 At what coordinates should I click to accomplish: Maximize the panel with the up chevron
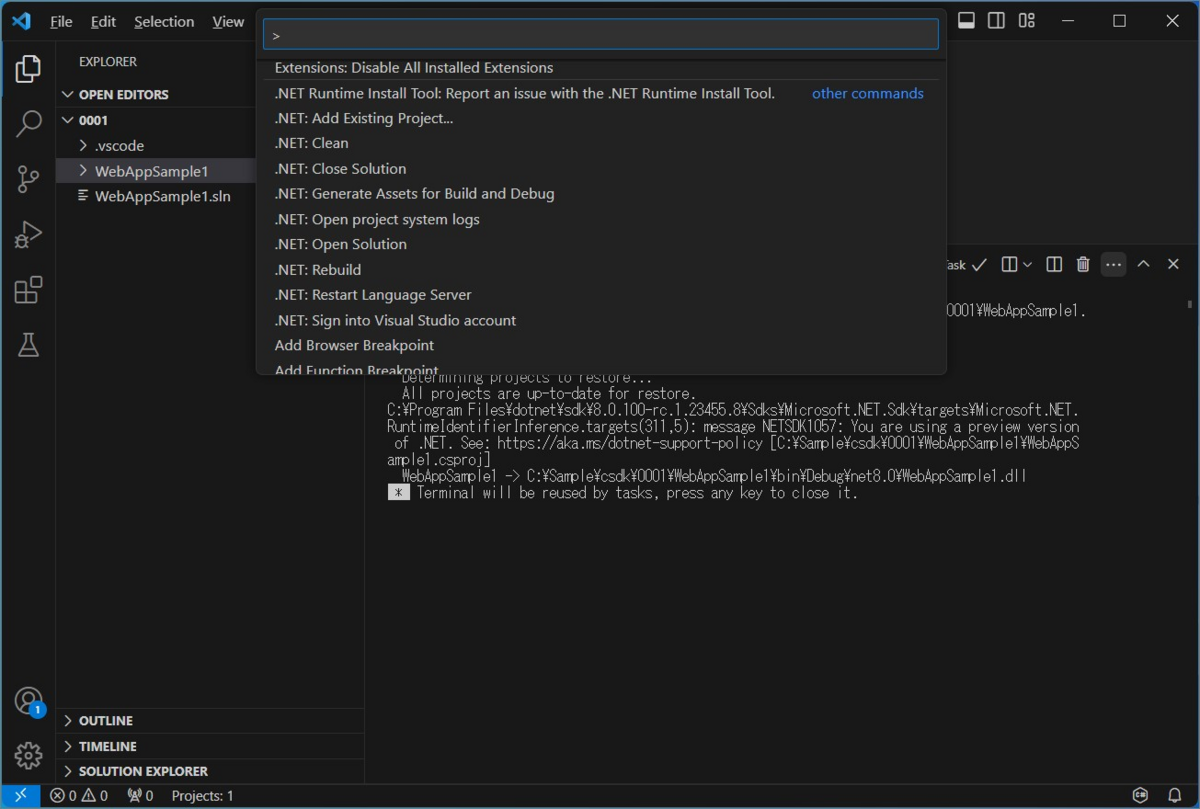[x=1143, y=264]
